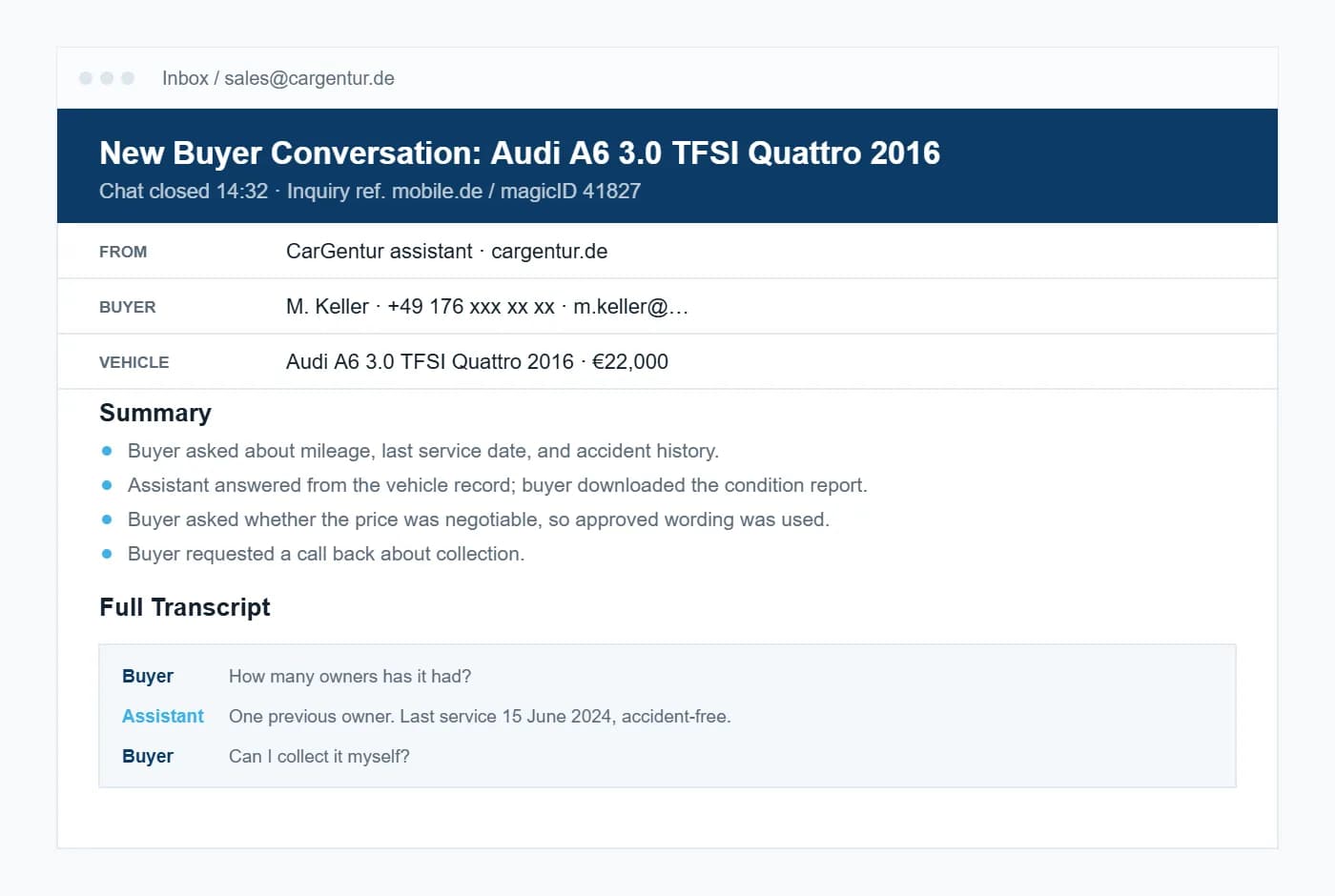Click the first window control dot
Viewport: 1335px width, 896px height.
86,78
